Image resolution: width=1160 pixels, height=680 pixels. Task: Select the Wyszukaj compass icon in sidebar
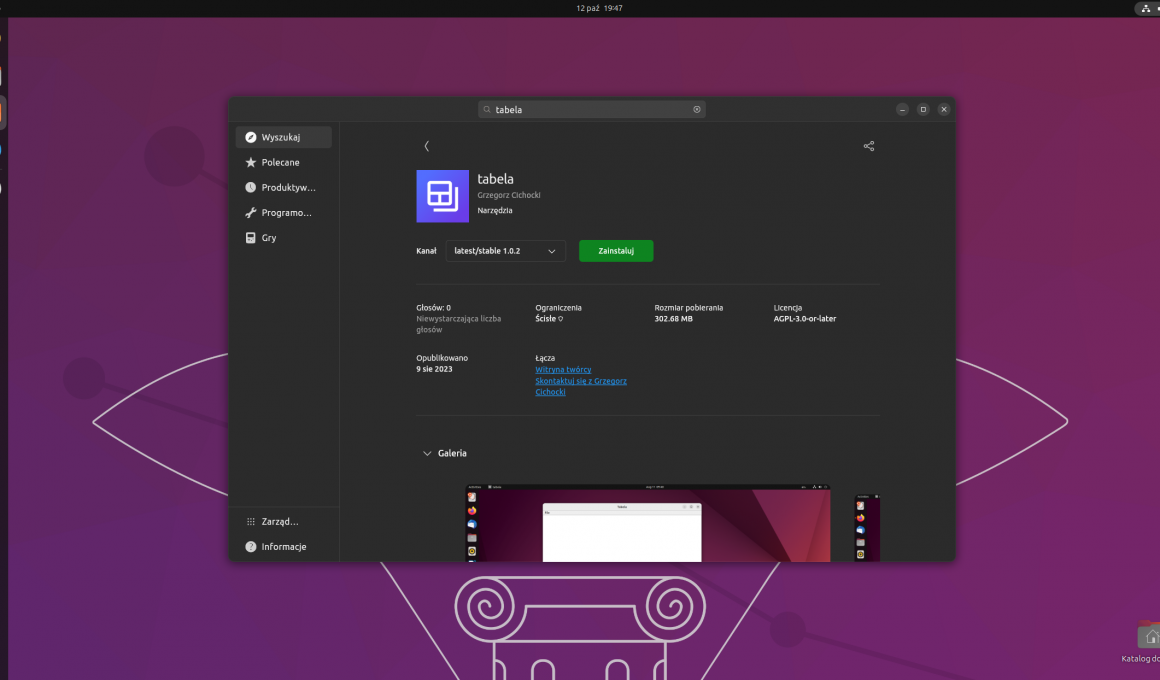coord(251,137)
